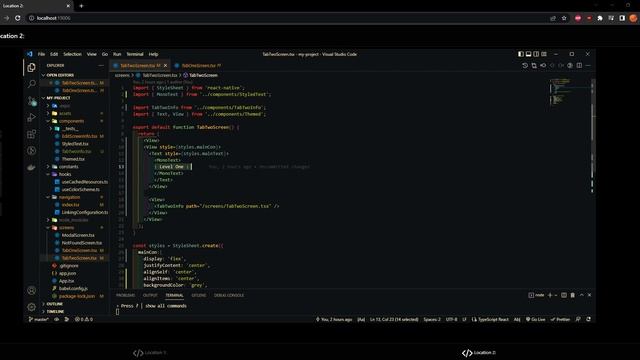The image size is (640, 360).
Task: Toggle the bottom panel layout icon
Action: [529, 54]
